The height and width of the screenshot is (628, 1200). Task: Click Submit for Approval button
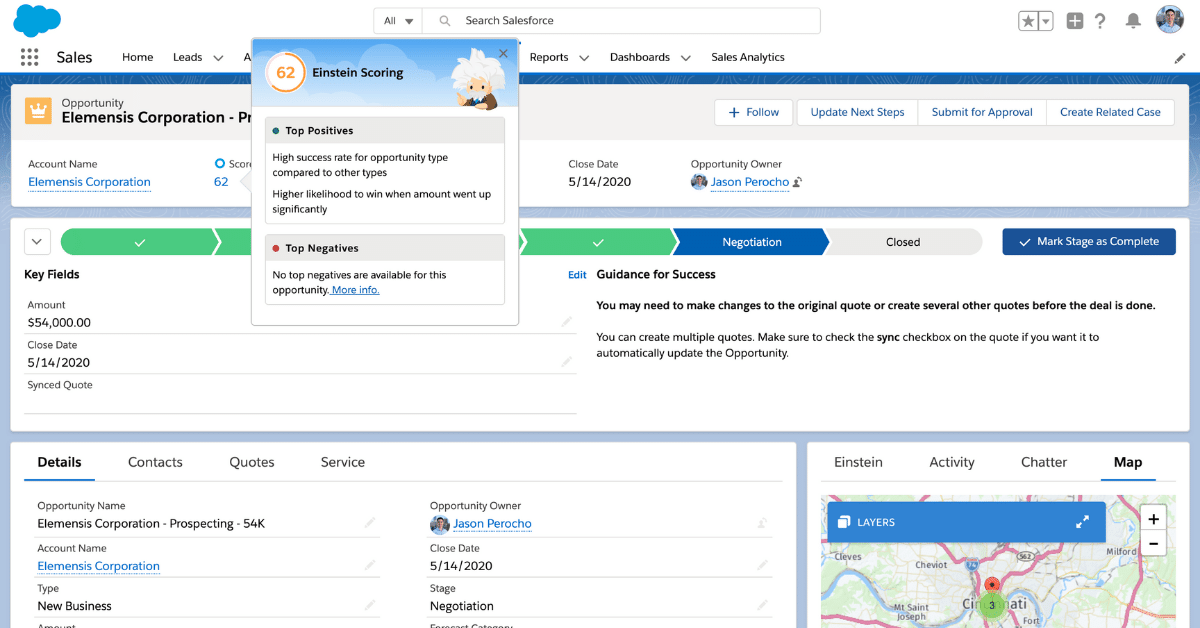point(982,112)
